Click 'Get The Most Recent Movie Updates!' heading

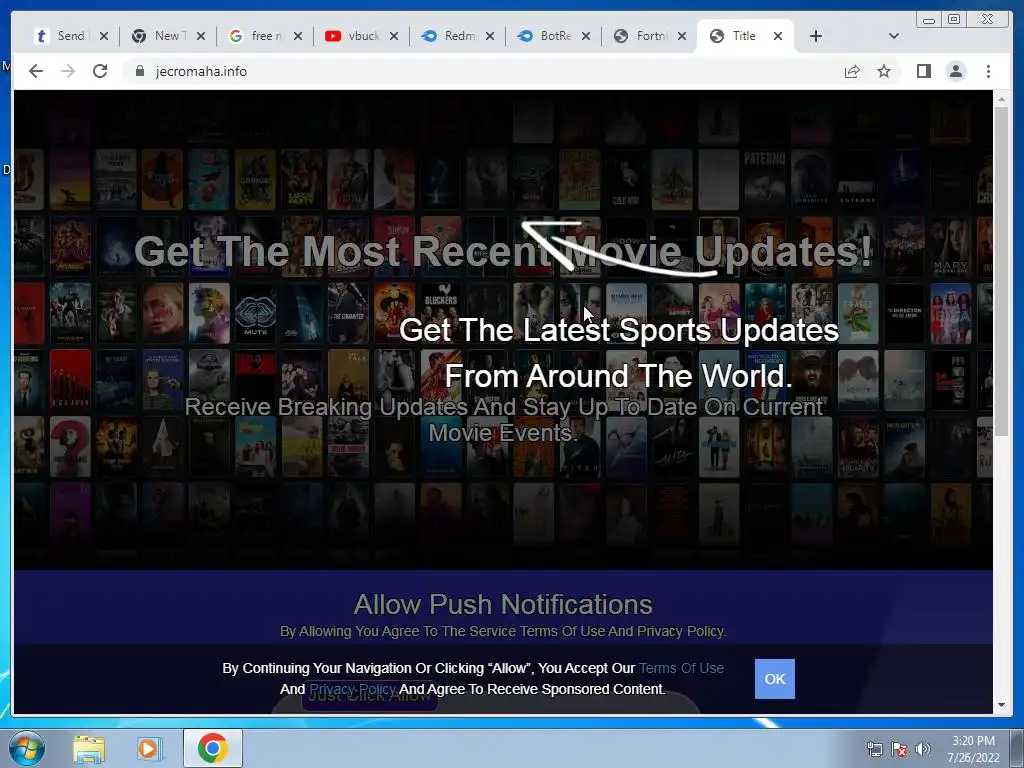(503, 251)
